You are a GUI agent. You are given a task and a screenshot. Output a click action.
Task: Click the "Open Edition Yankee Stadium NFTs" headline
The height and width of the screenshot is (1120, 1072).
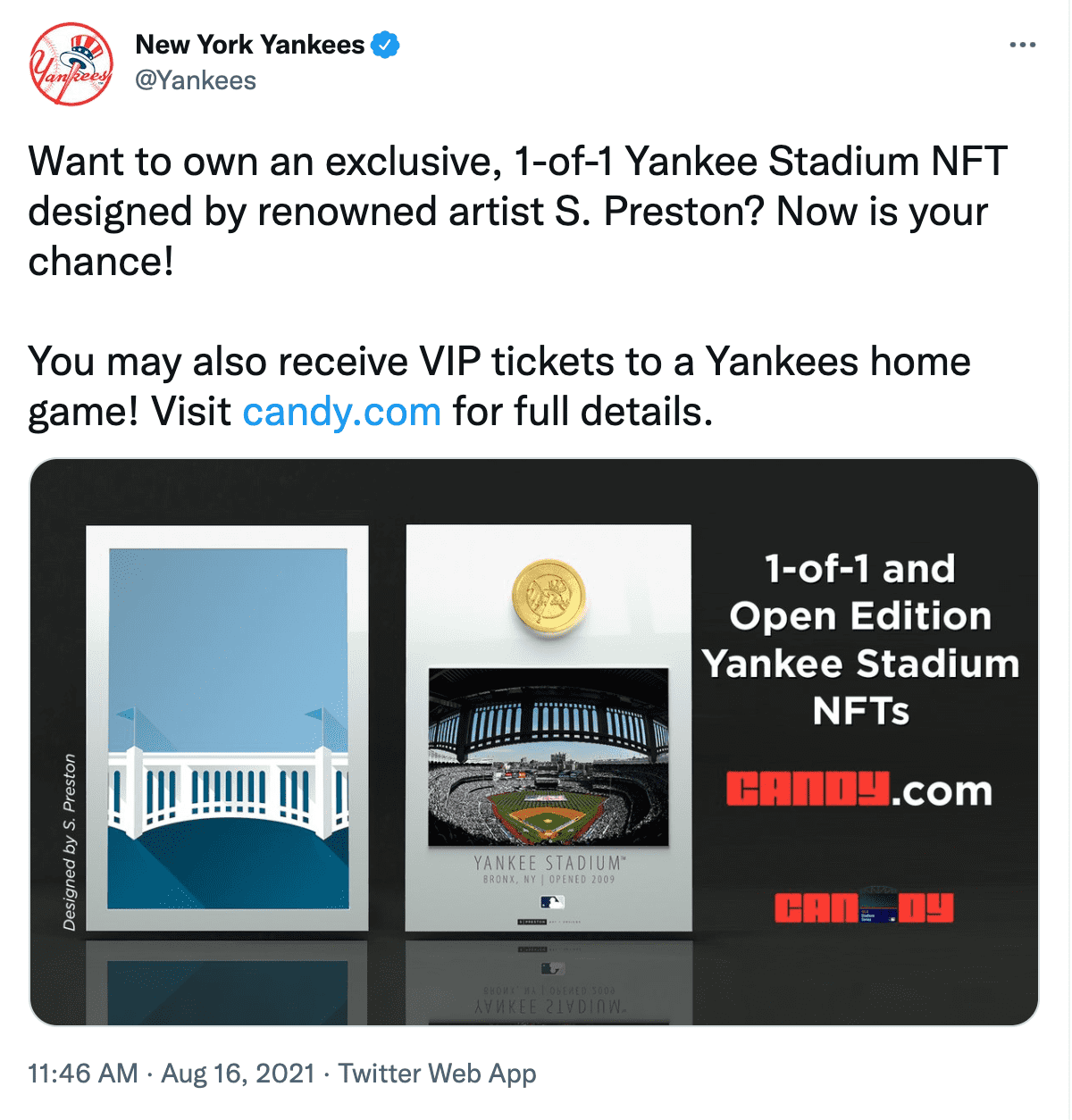coord(859,639)
